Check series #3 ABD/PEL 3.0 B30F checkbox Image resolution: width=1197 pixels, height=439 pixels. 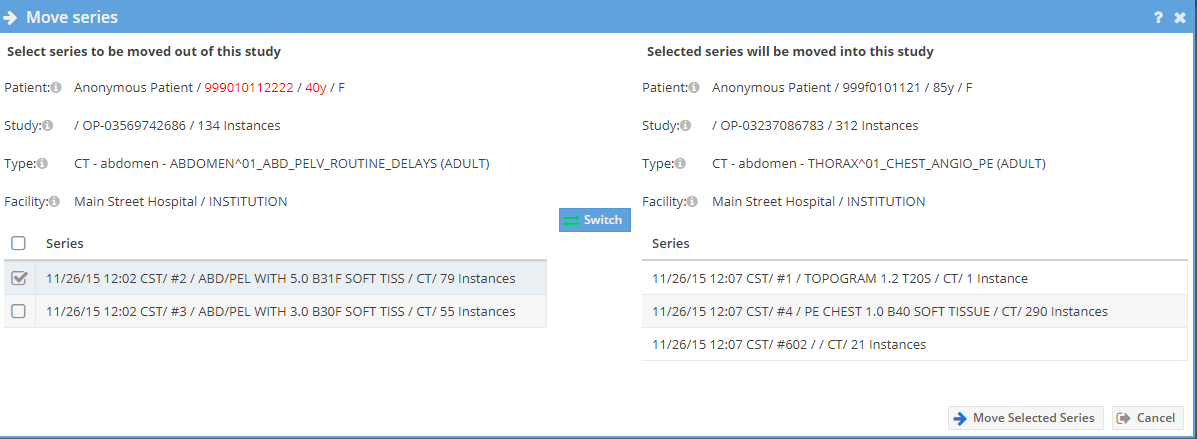pos(18,311)
